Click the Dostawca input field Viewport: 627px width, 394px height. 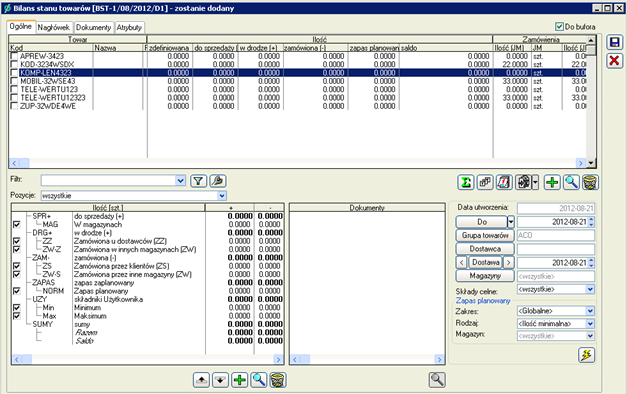(x=556, y=249)
